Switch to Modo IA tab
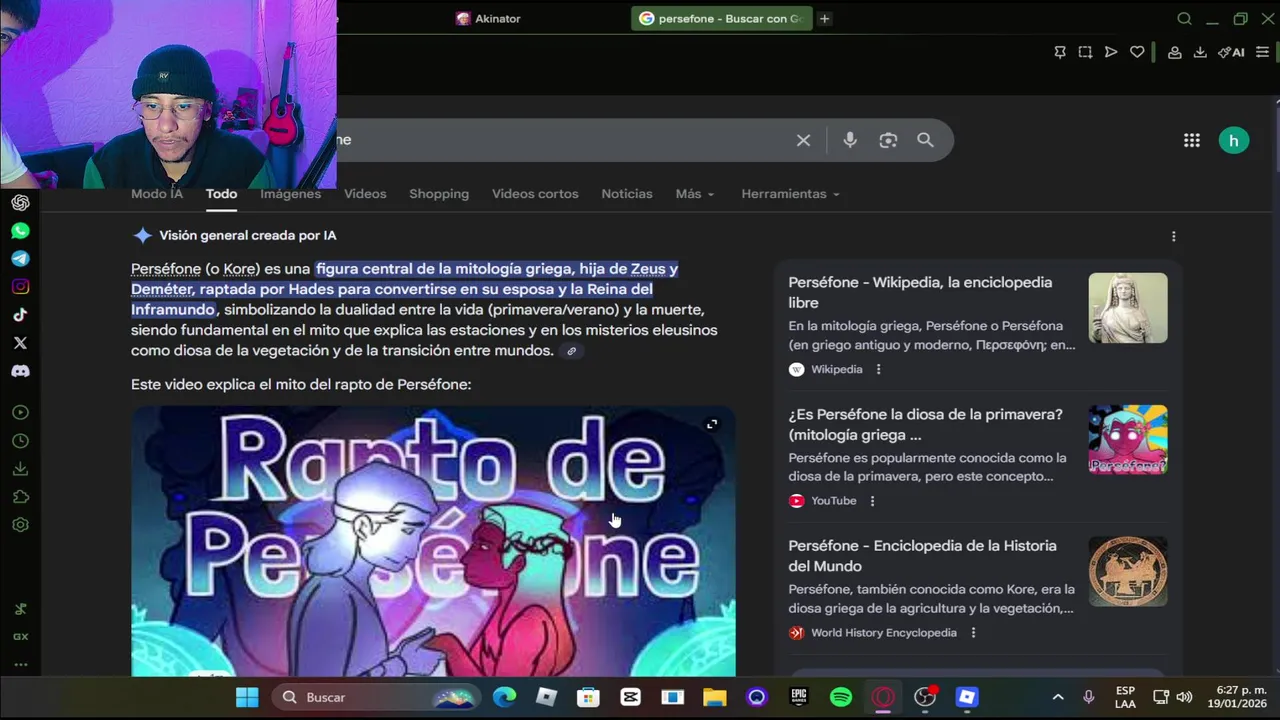Screen dimensions: 1280x720 pyautogui.click(x=157, y=194)
